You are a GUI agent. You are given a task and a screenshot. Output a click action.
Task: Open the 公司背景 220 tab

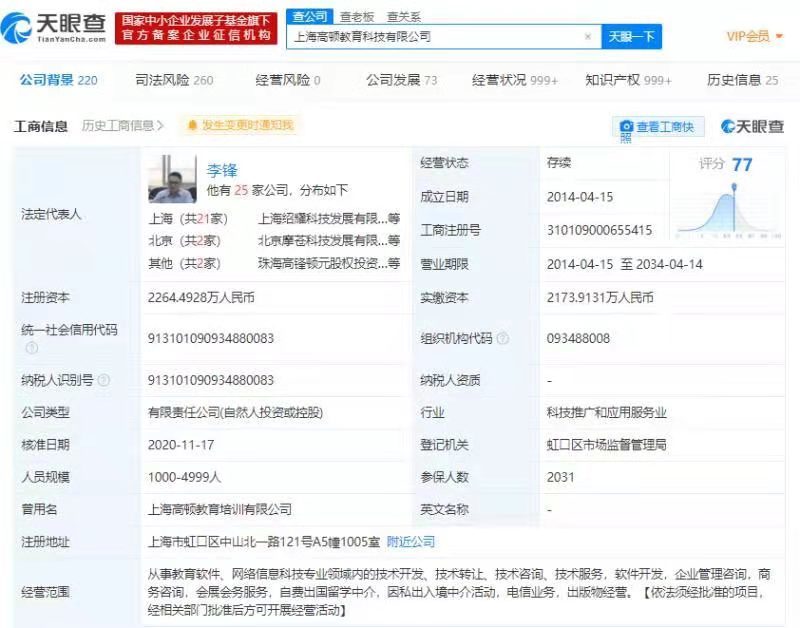tap(58, 80)
